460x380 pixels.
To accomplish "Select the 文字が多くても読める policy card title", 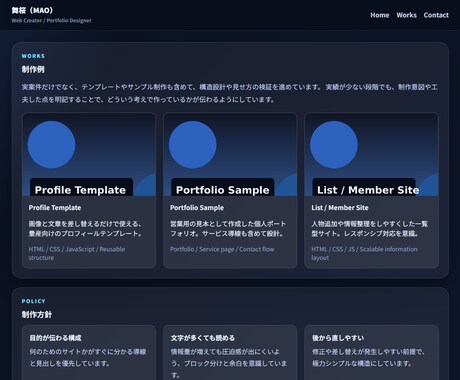I will tap(203, 338).
